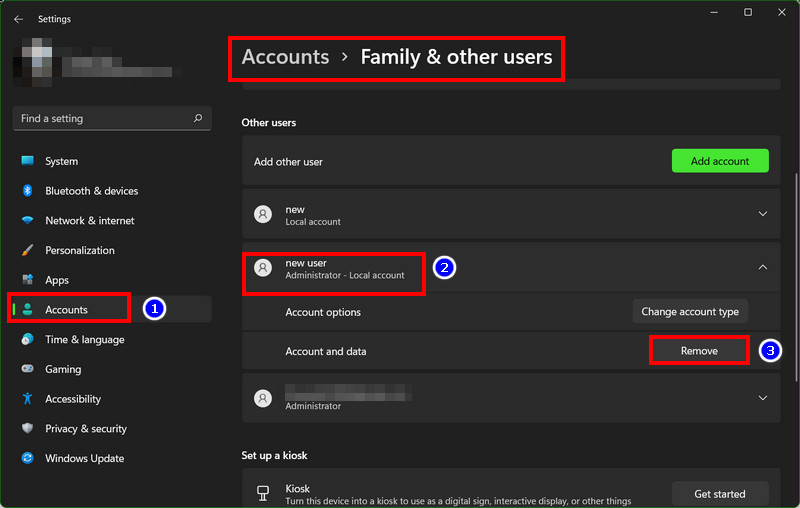Click the Bluetooth & devices icon
The image size is (800, 508).
coord(28,191)
